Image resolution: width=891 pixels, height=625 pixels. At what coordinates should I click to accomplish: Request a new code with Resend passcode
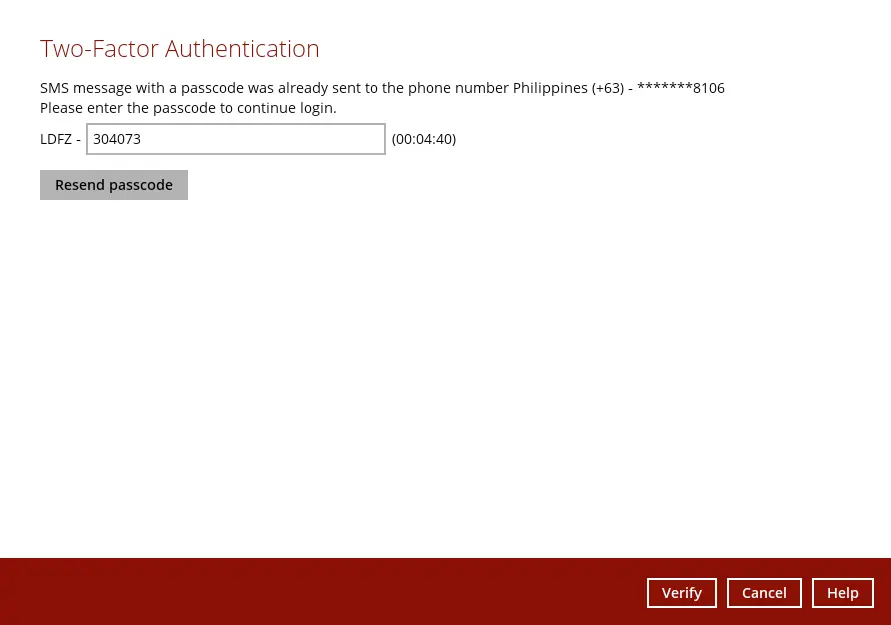click(x=114, y=185)
